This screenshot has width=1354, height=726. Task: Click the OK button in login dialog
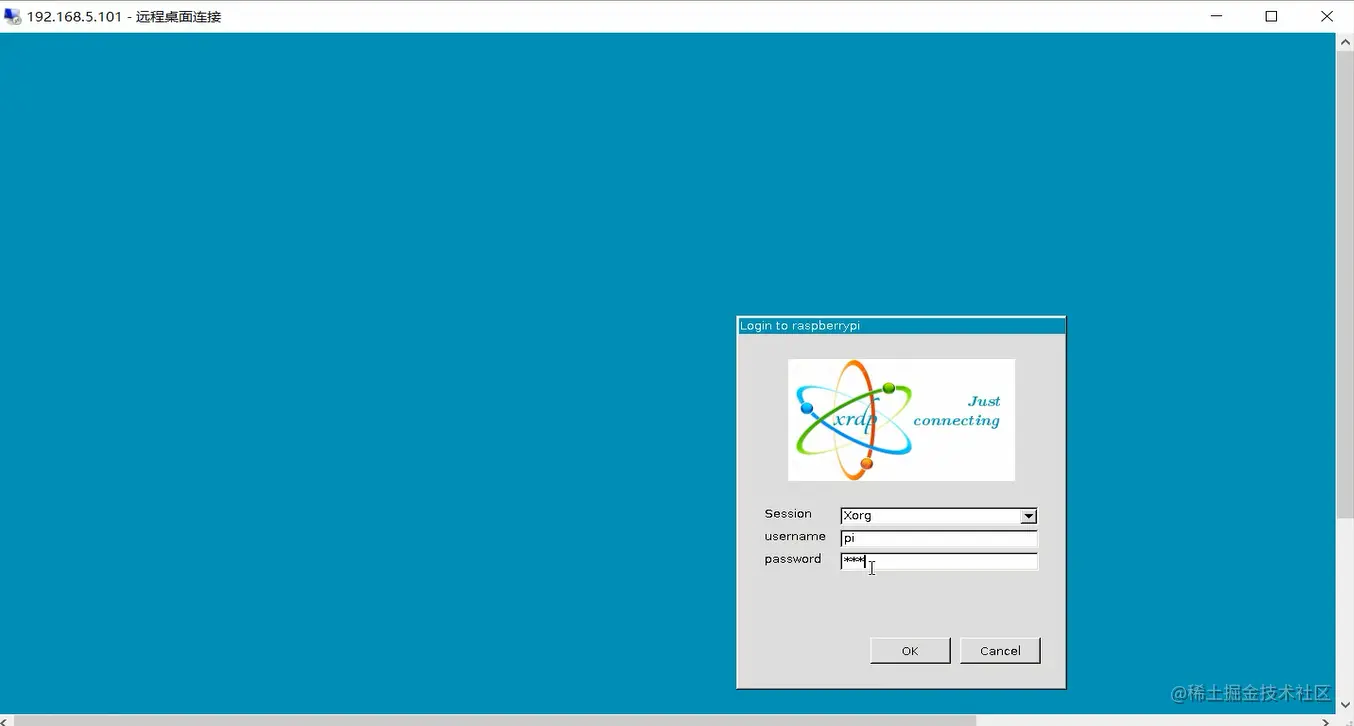coord(910,651)
